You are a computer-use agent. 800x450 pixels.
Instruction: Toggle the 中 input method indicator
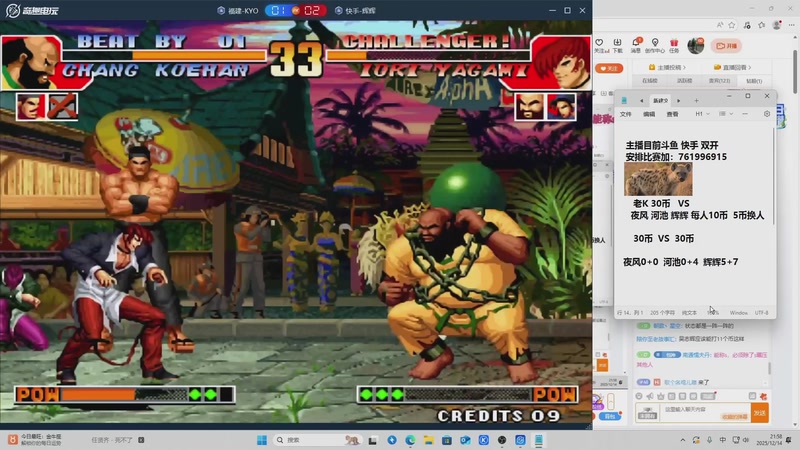click(722, 440)
